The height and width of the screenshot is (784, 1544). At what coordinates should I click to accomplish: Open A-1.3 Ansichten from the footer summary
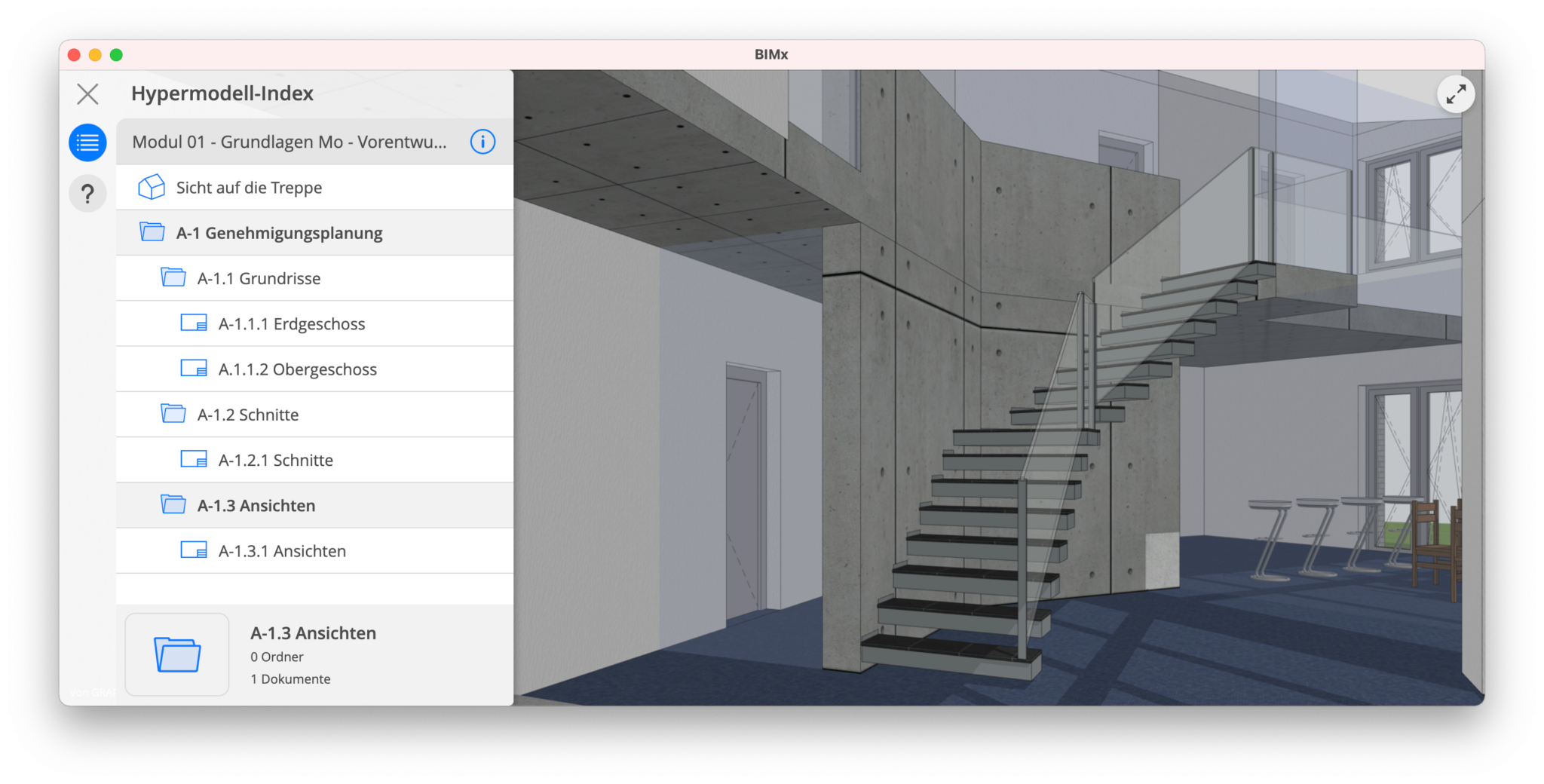(x=313, y=633)
